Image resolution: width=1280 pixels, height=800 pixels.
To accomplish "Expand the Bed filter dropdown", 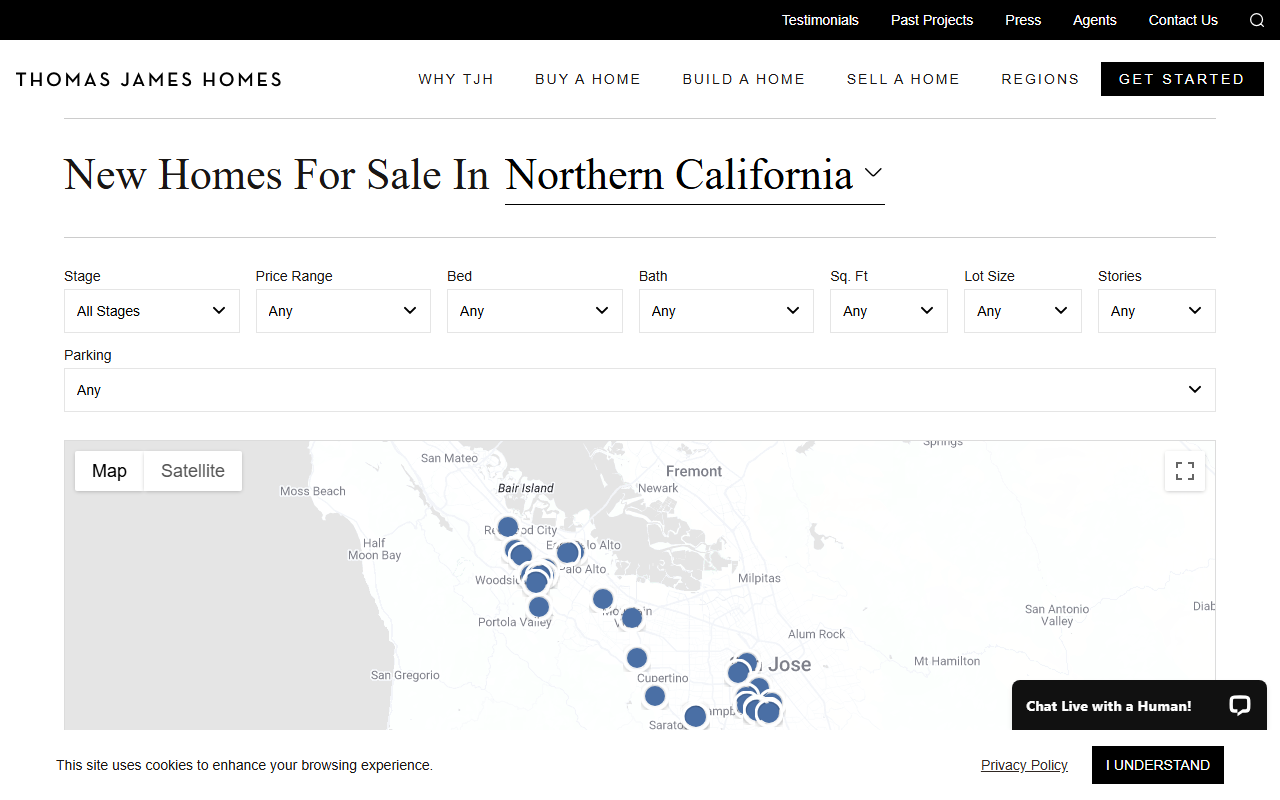I will (535, 311).
